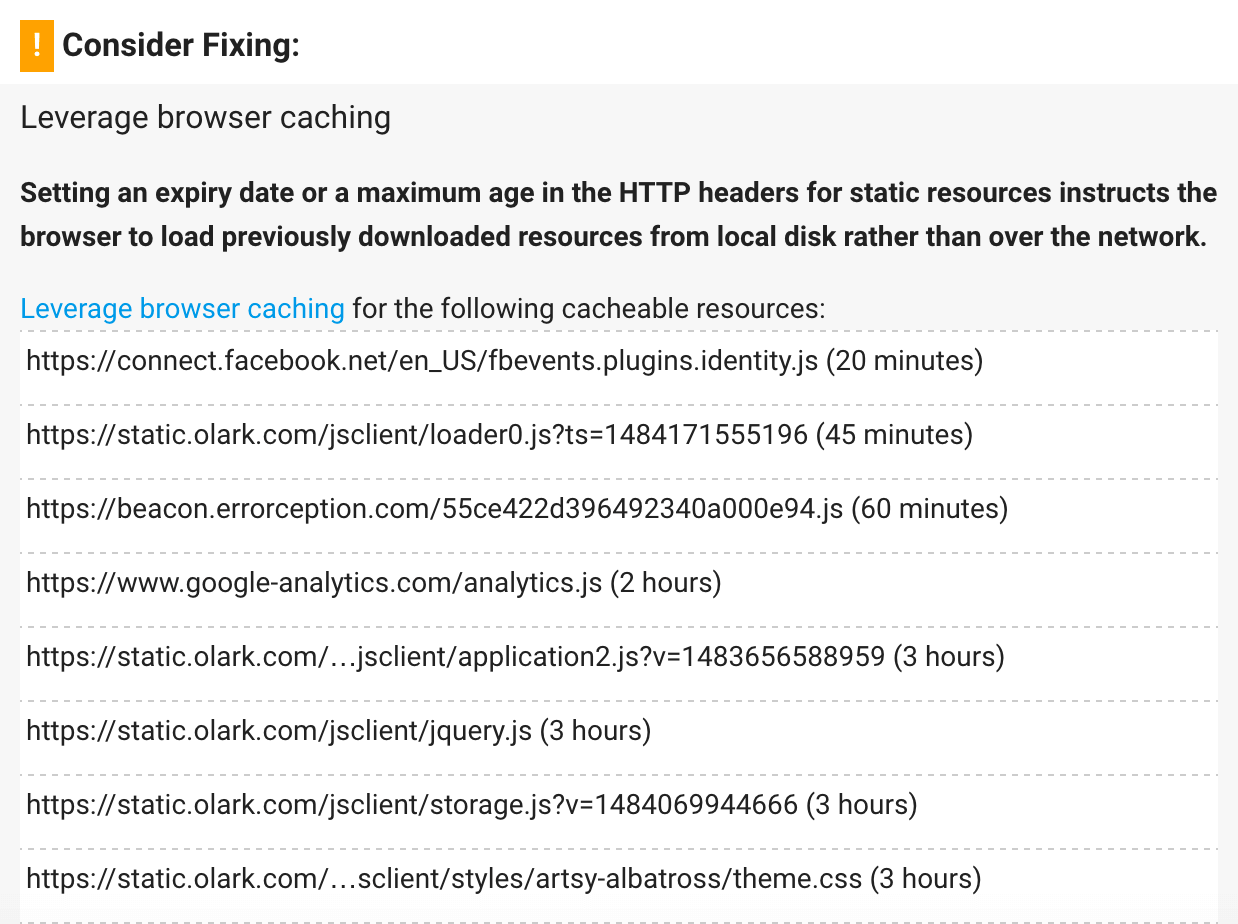Viewport: 1238px width, 924px height.
Task: Select the google-analytics analytics.js URL
Action: pyautogui.click(x=314, y=582)
